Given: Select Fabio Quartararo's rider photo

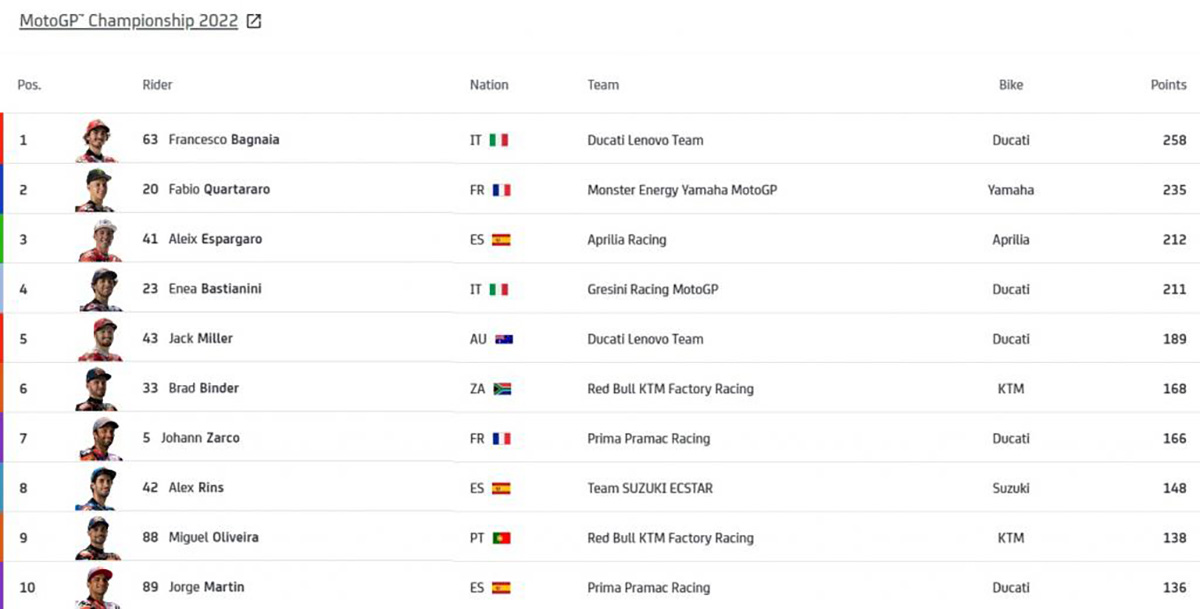Looking at the screenshot, I should coord(97,190).
